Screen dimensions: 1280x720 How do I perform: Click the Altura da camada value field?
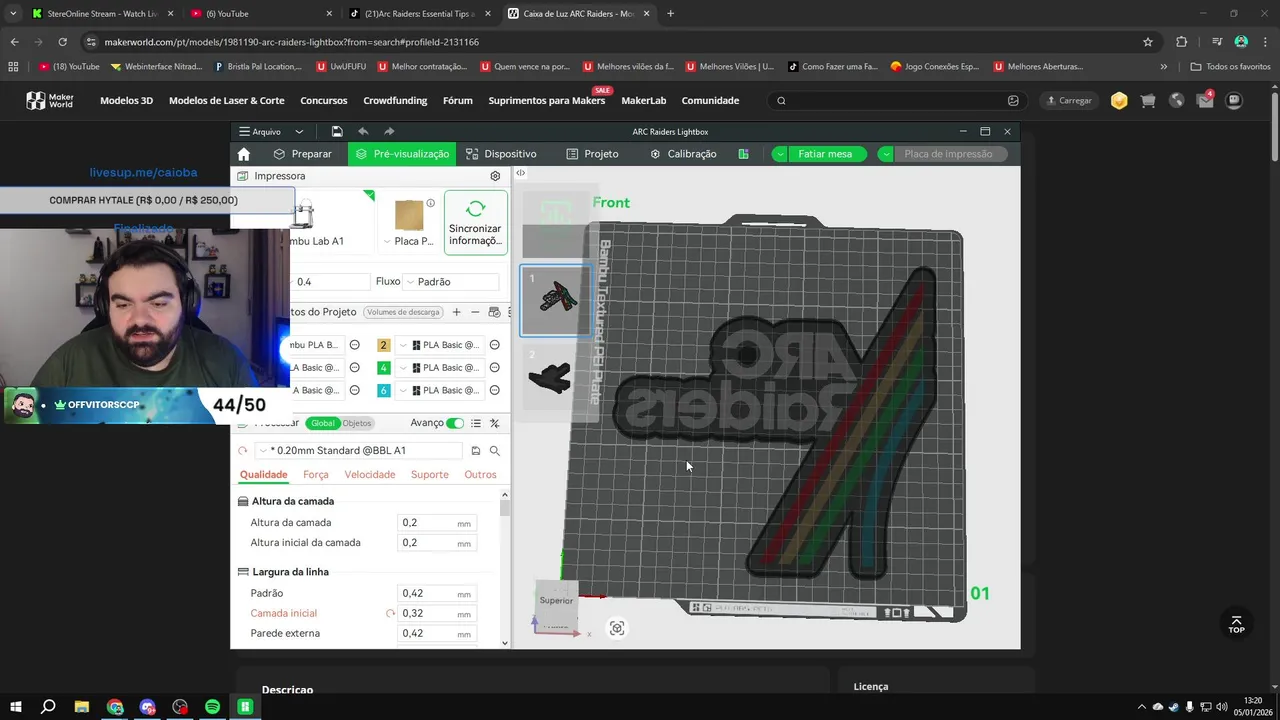[x=437, y=523]
